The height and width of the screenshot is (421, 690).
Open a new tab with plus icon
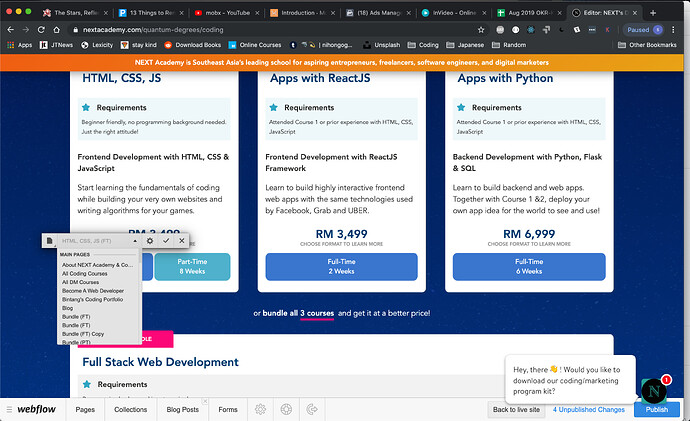[x=653, y=13]
